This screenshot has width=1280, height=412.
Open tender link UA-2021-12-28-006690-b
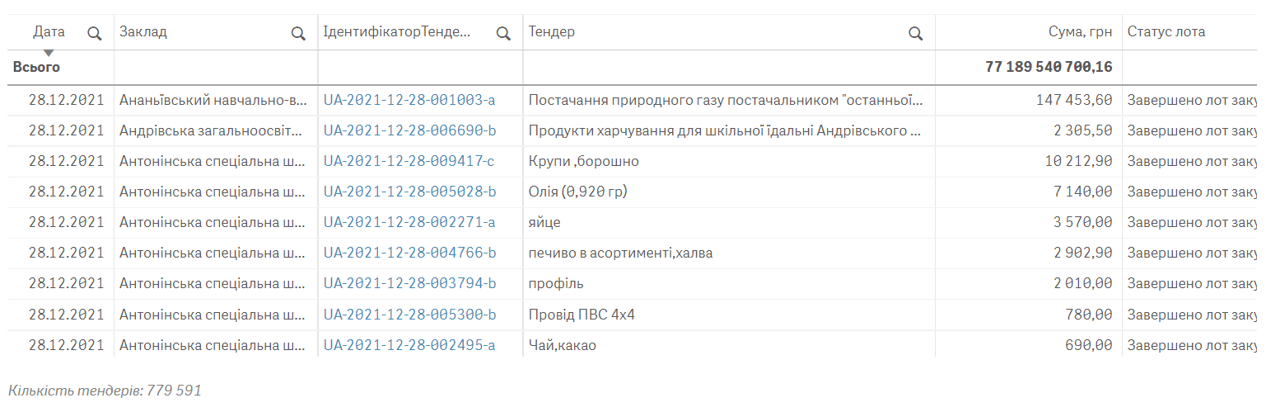[409, 131]
